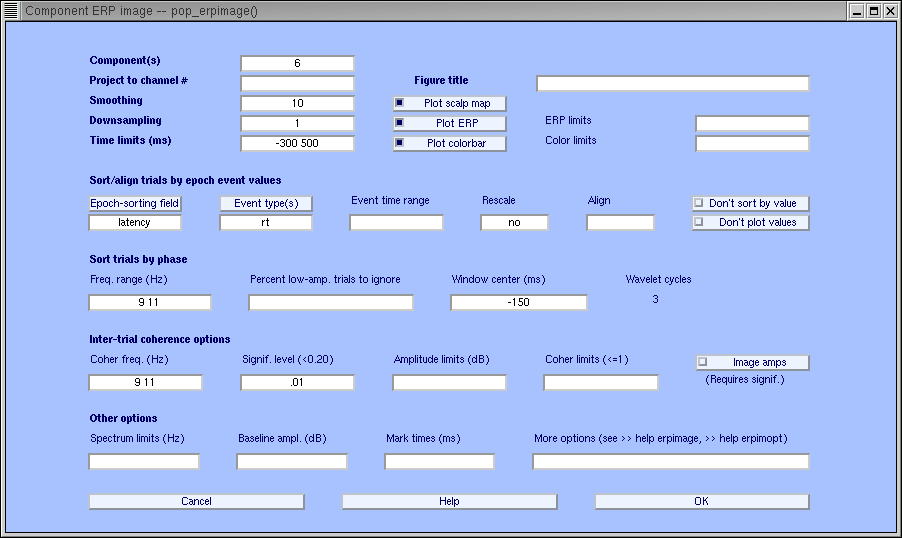This screenshot has height=538, width=902.
Task: Click the More options text field
Action: pyautogui.click(x=670, y=461)
